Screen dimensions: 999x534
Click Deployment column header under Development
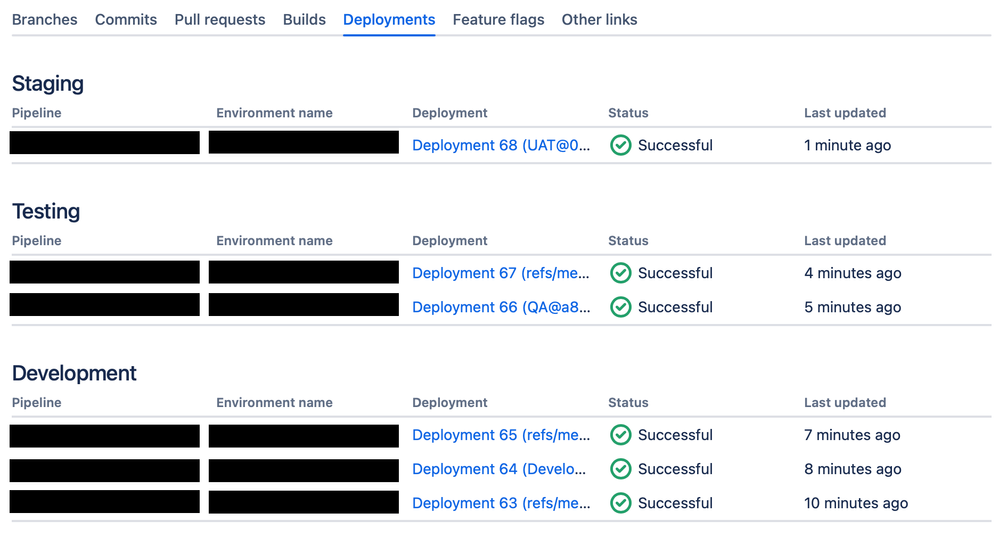pyautogui.click(x=450, y=403)
